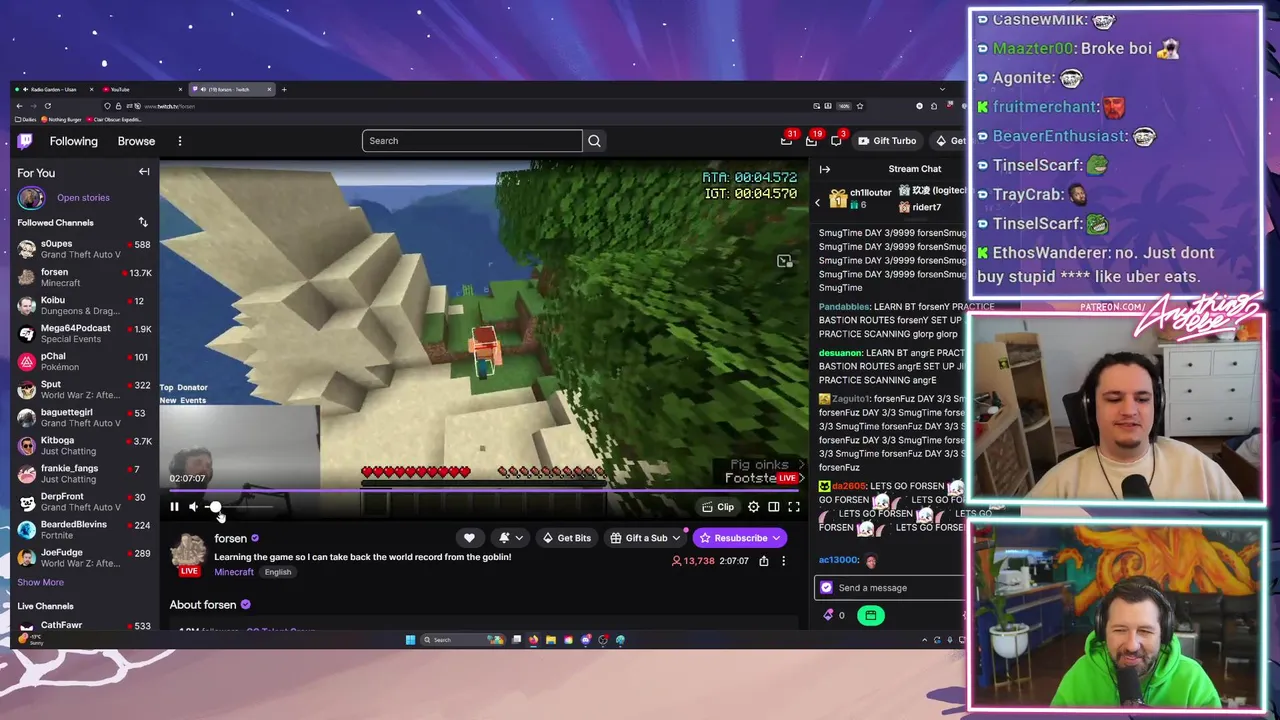Open the Twitch home logo
The height and width of the screenshot is (720, 1280).
26,141
